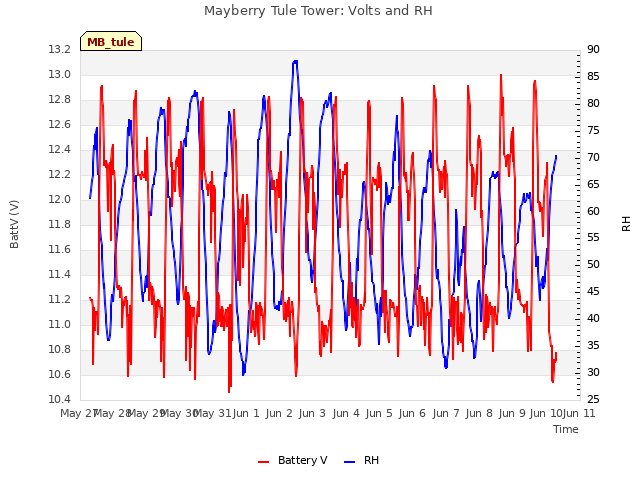Click the Jun 6 date label
The width and height of the screenshot is (640, 480).
coord(412,414)
